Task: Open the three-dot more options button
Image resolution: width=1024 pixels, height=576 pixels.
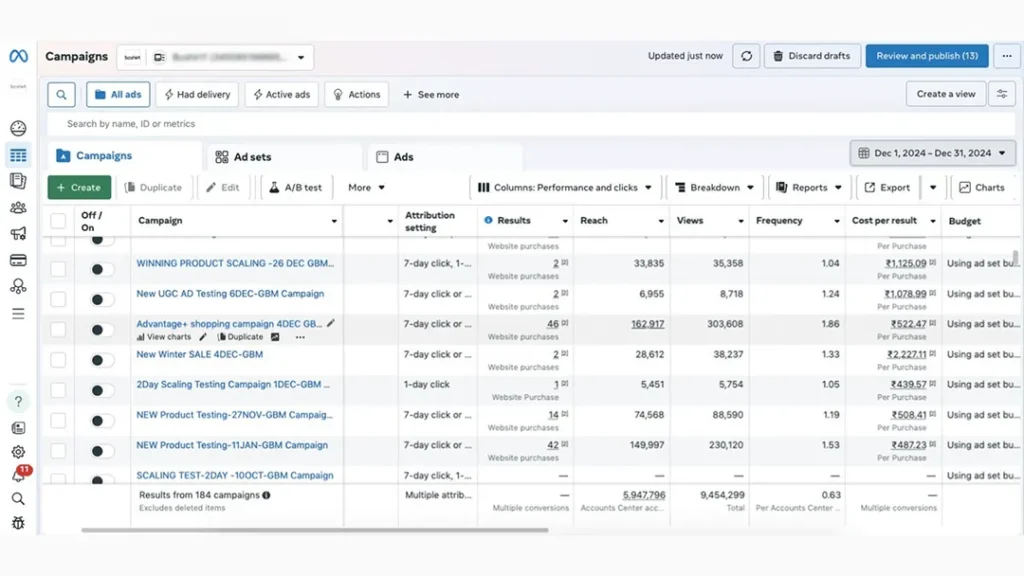Action: tap(1007, 56)
